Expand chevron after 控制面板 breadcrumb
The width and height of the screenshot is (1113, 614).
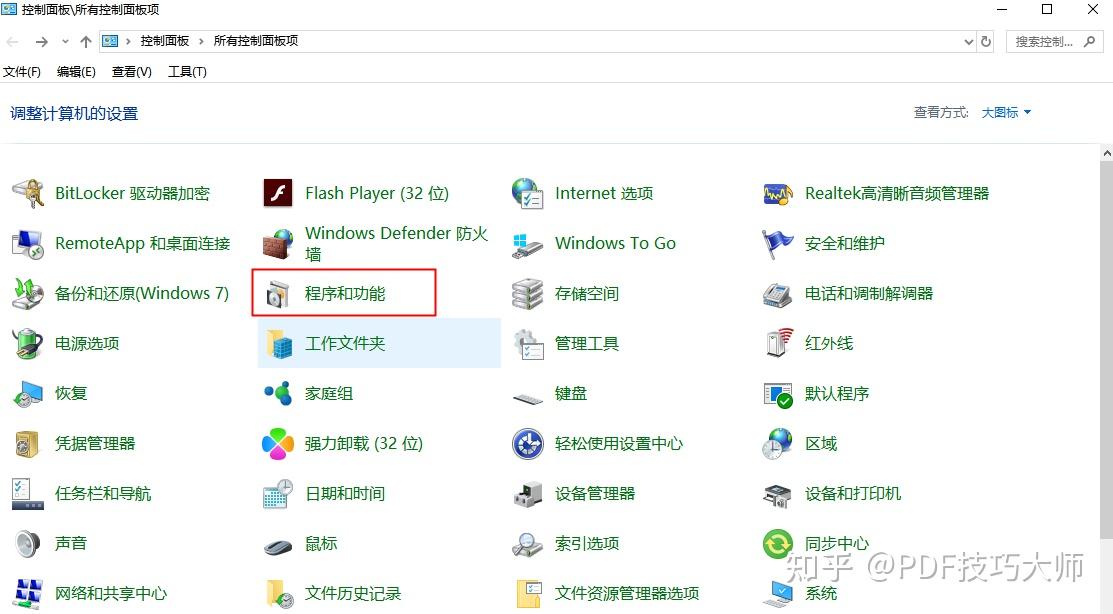201,41
